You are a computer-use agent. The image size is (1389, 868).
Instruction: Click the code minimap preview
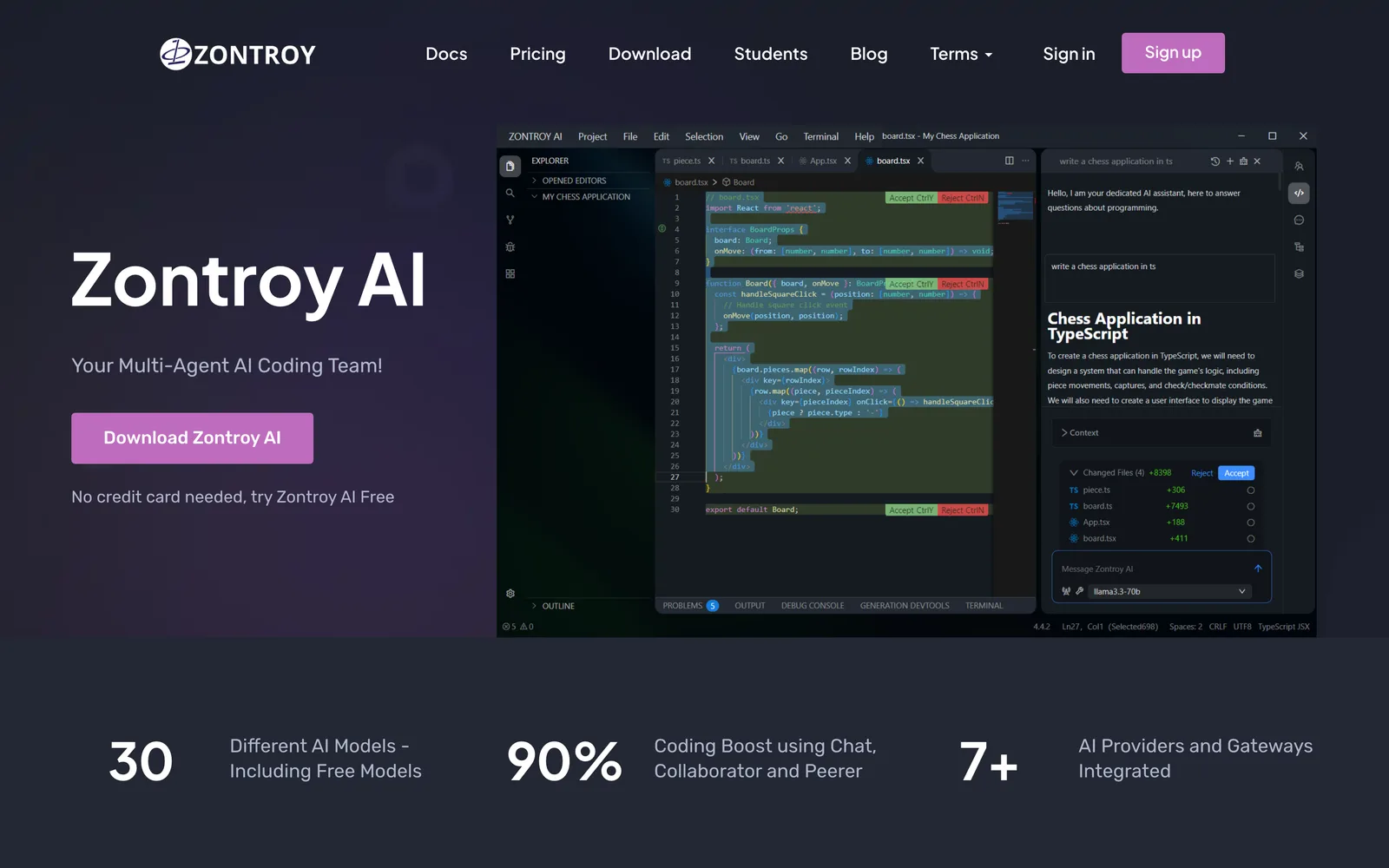1015,207
